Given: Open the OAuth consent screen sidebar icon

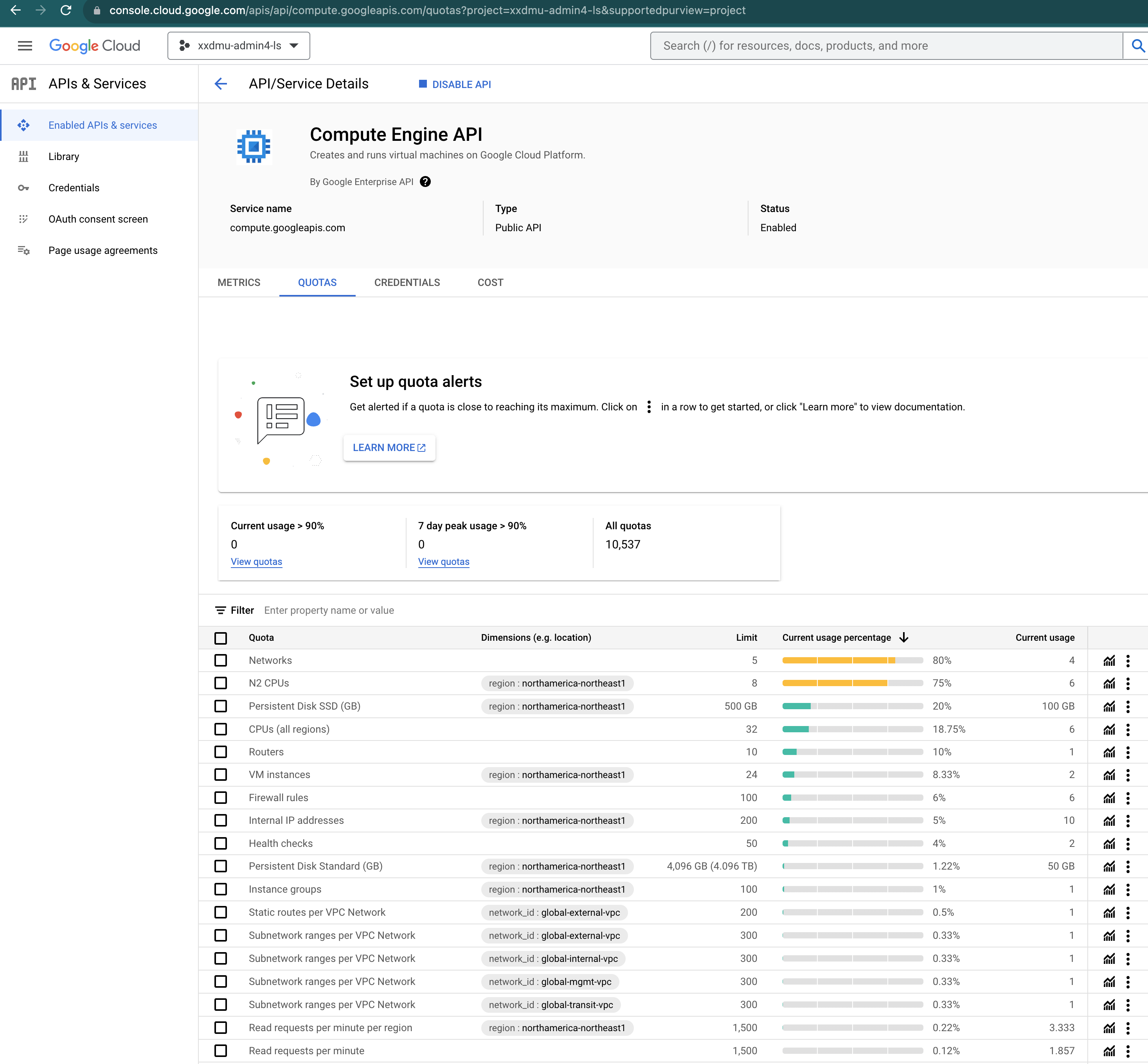Looking at the screenshot, I should click(x=23, y=219).
